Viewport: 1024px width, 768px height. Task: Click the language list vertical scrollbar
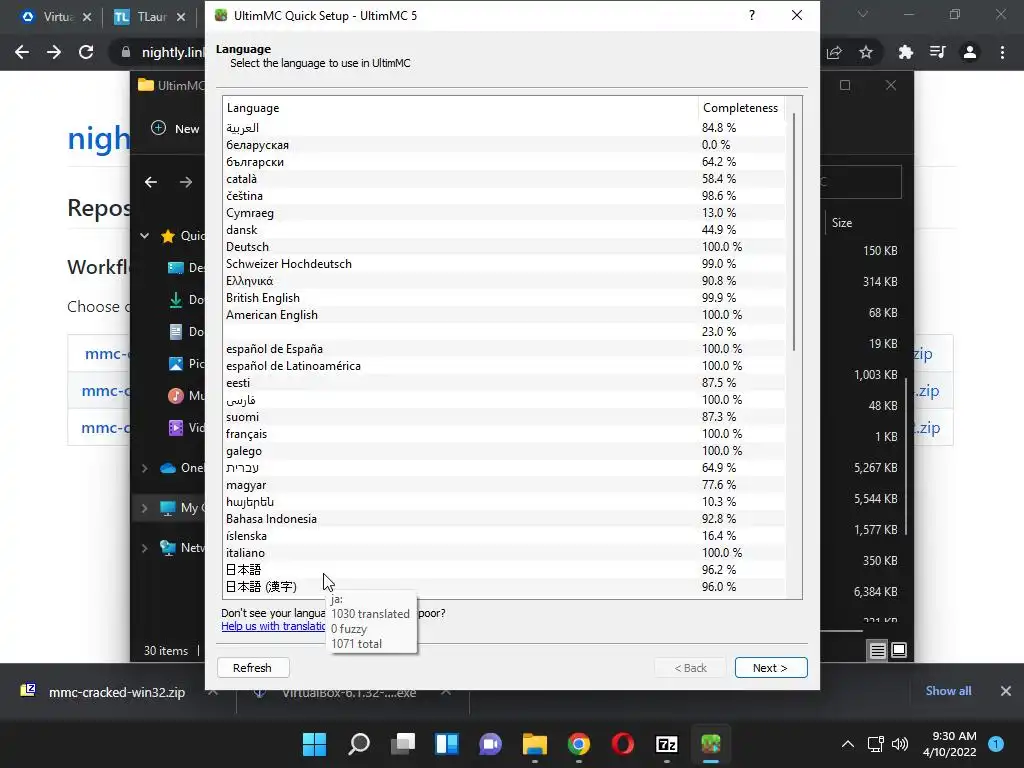[x=793, y=232]
